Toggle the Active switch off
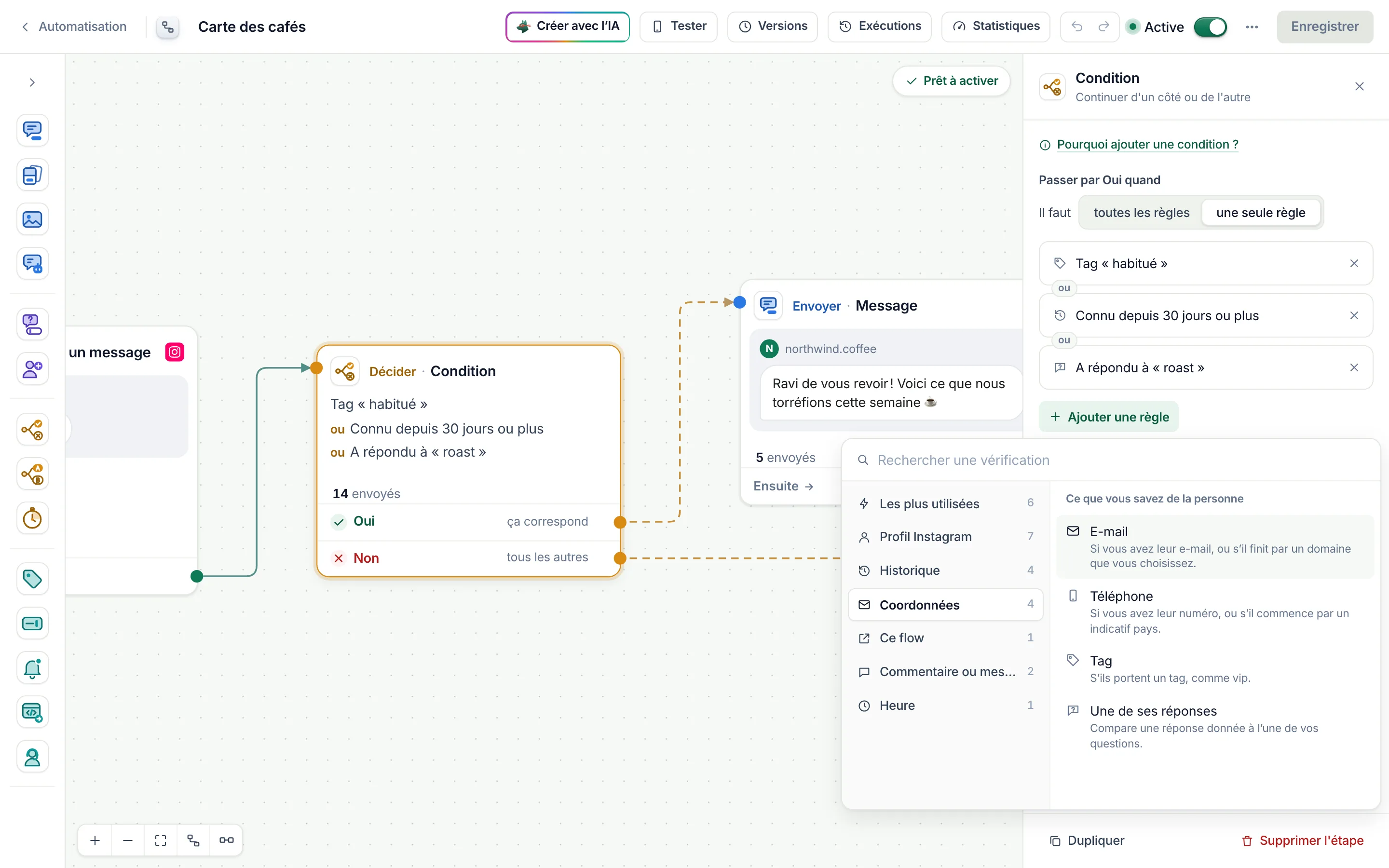 tap(1210, 27)
